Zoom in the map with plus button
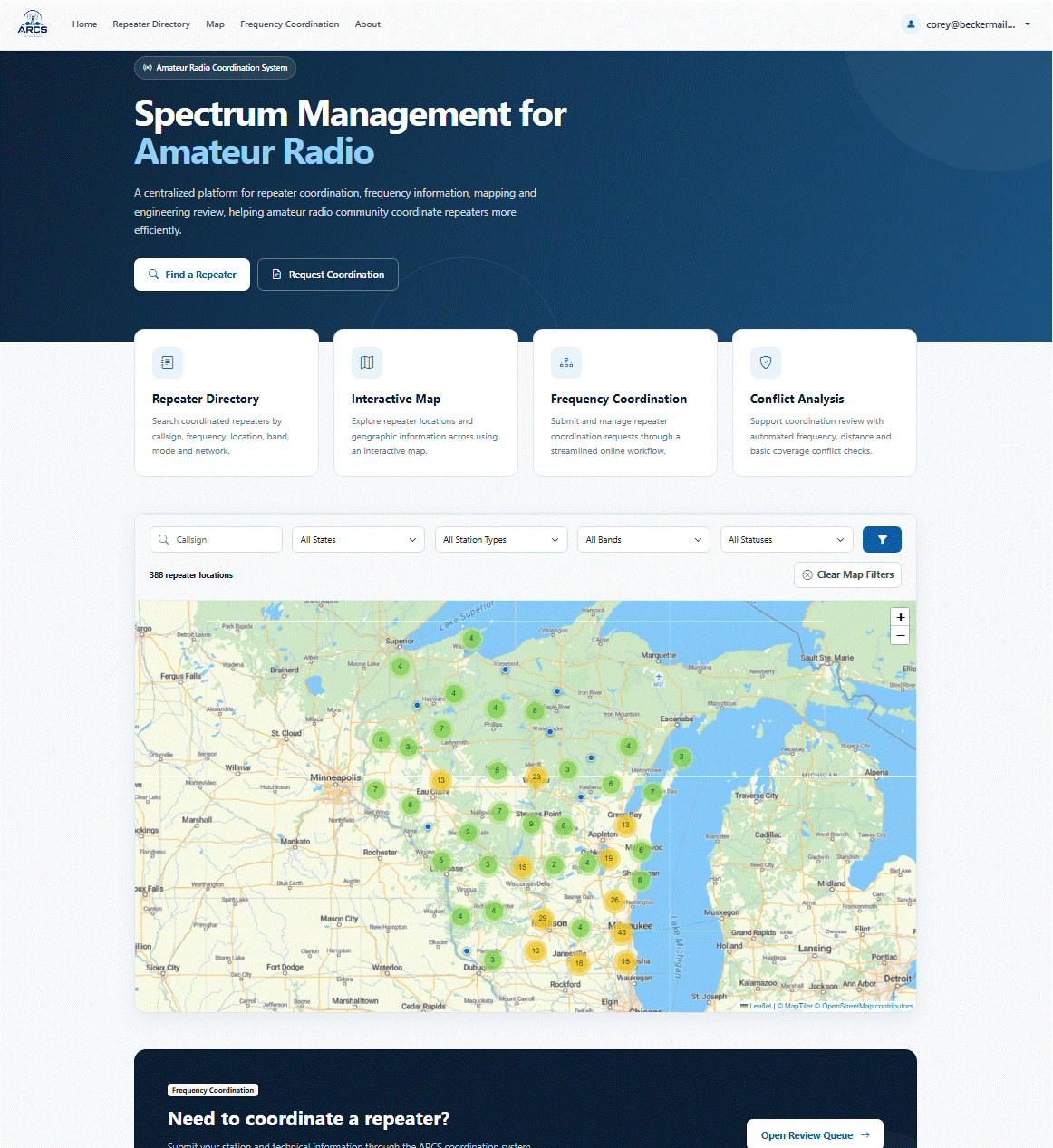 900,617
